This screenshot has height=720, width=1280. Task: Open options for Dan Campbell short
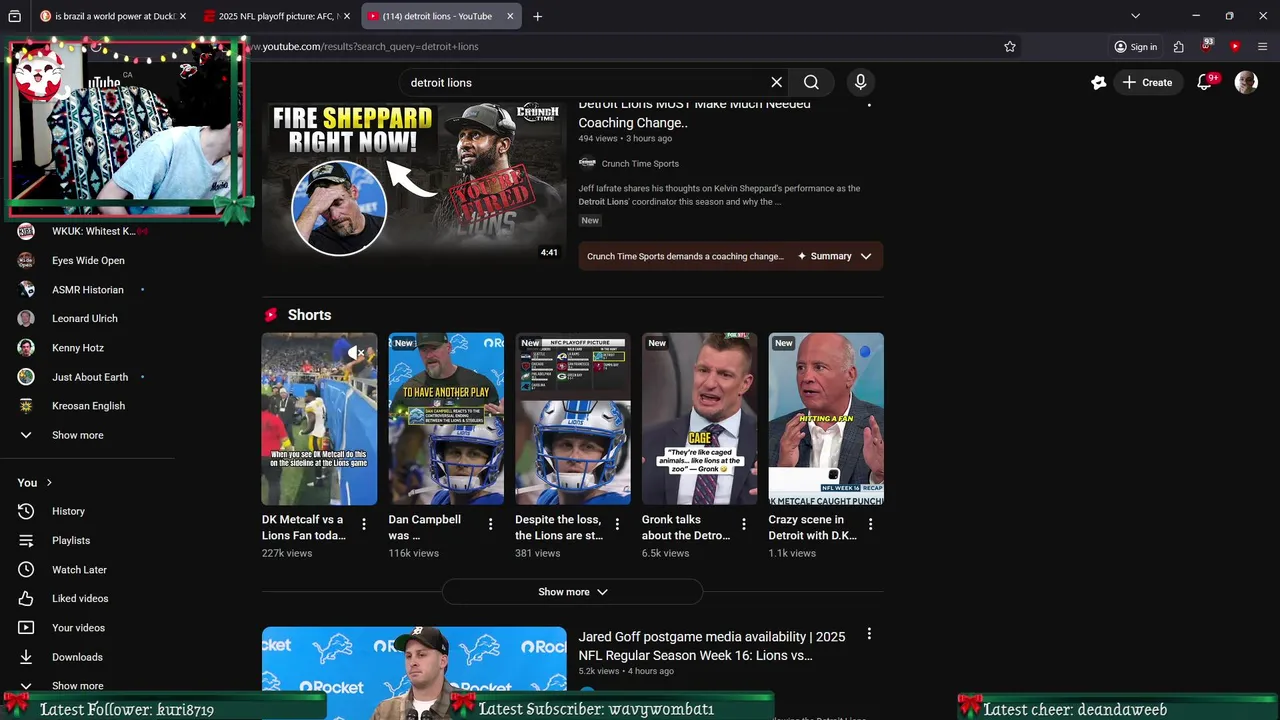pos(490,524)
